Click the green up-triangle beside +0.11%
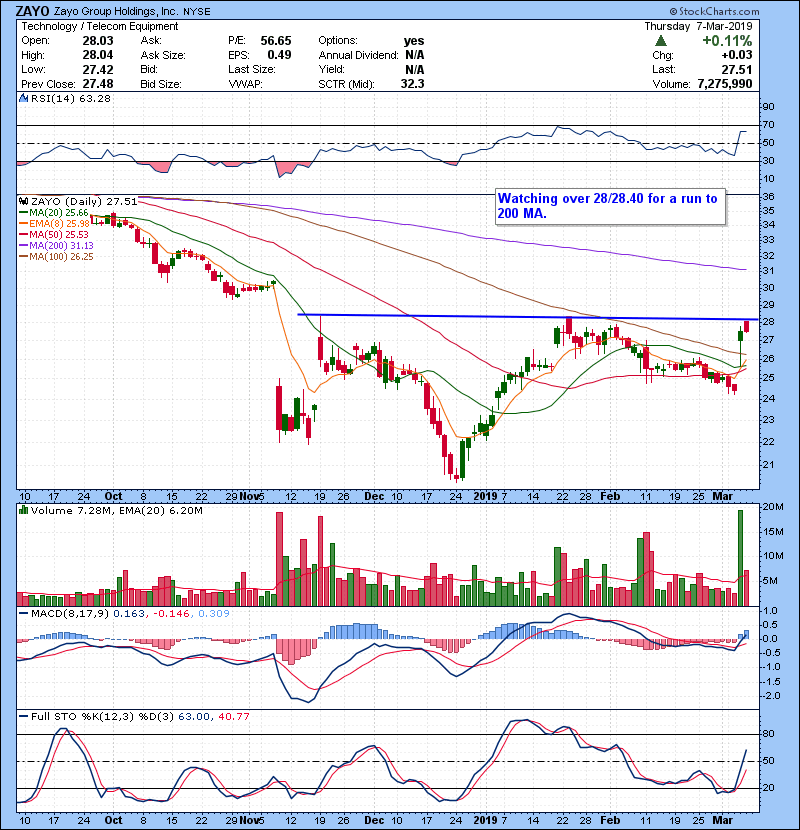800x830 pixels. 660,41
